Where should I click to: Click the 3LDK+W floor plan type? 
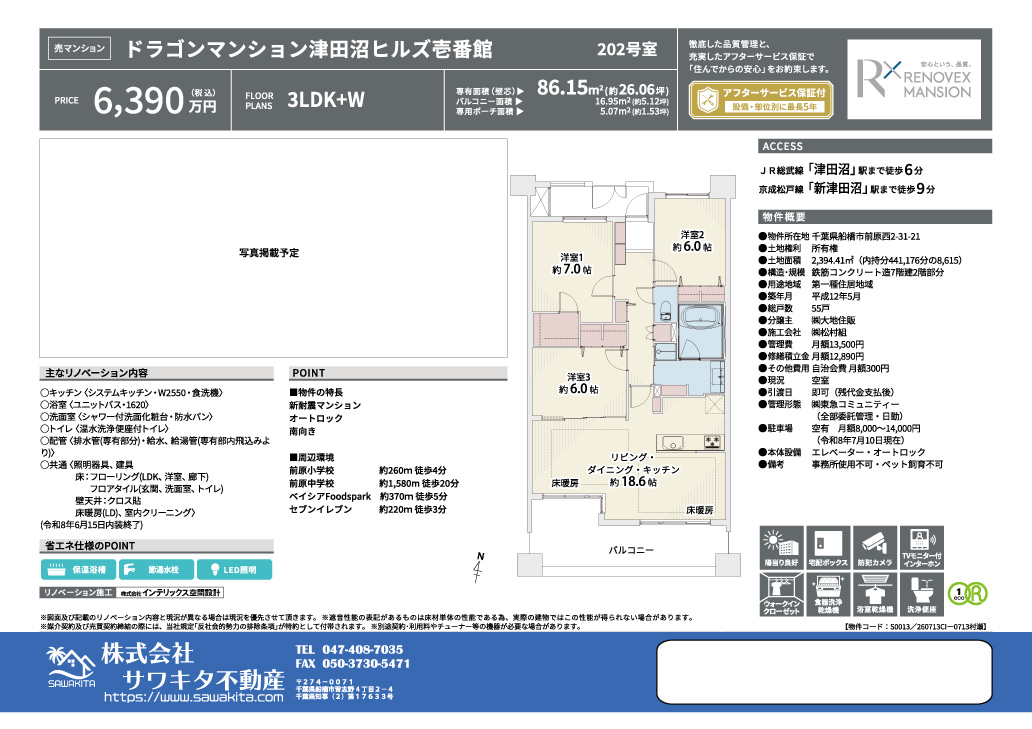[326, 100]
